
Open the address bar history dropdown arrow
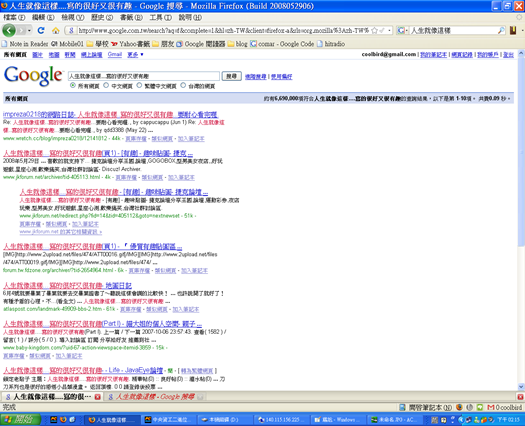[389, 30]
